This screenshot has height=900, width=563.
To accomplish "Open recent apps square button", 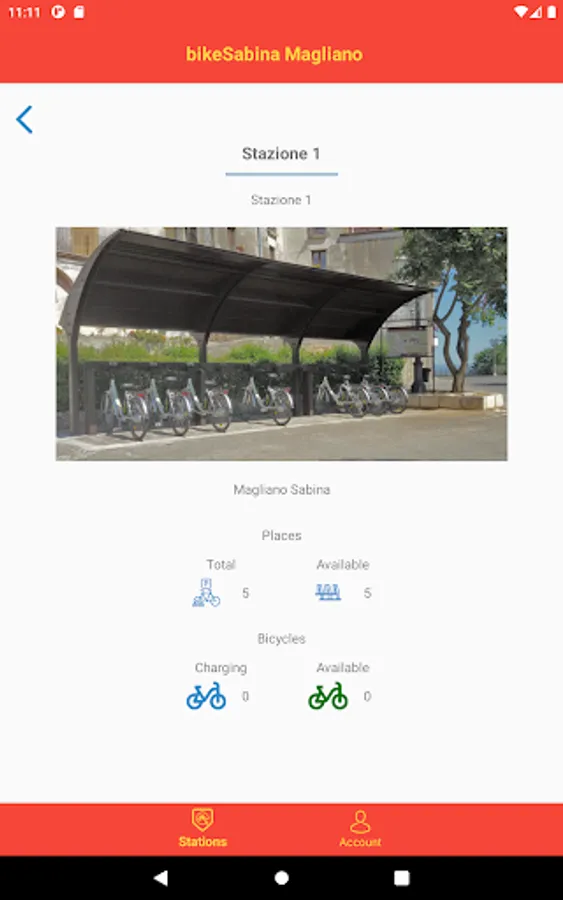I will tap(402, 878).
